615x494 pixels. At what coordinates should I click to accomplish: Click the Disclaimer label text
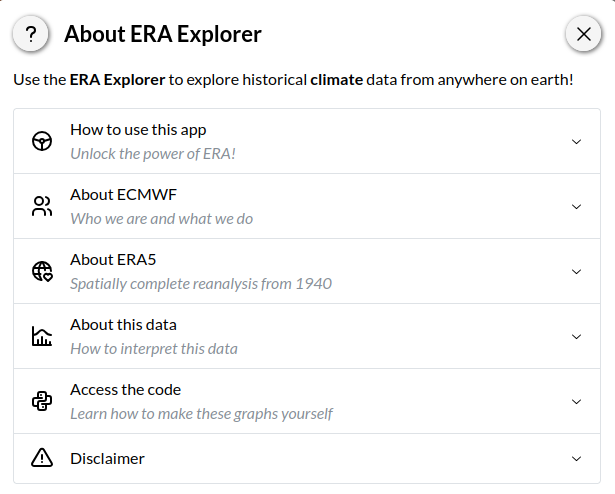tap(107, 458)
